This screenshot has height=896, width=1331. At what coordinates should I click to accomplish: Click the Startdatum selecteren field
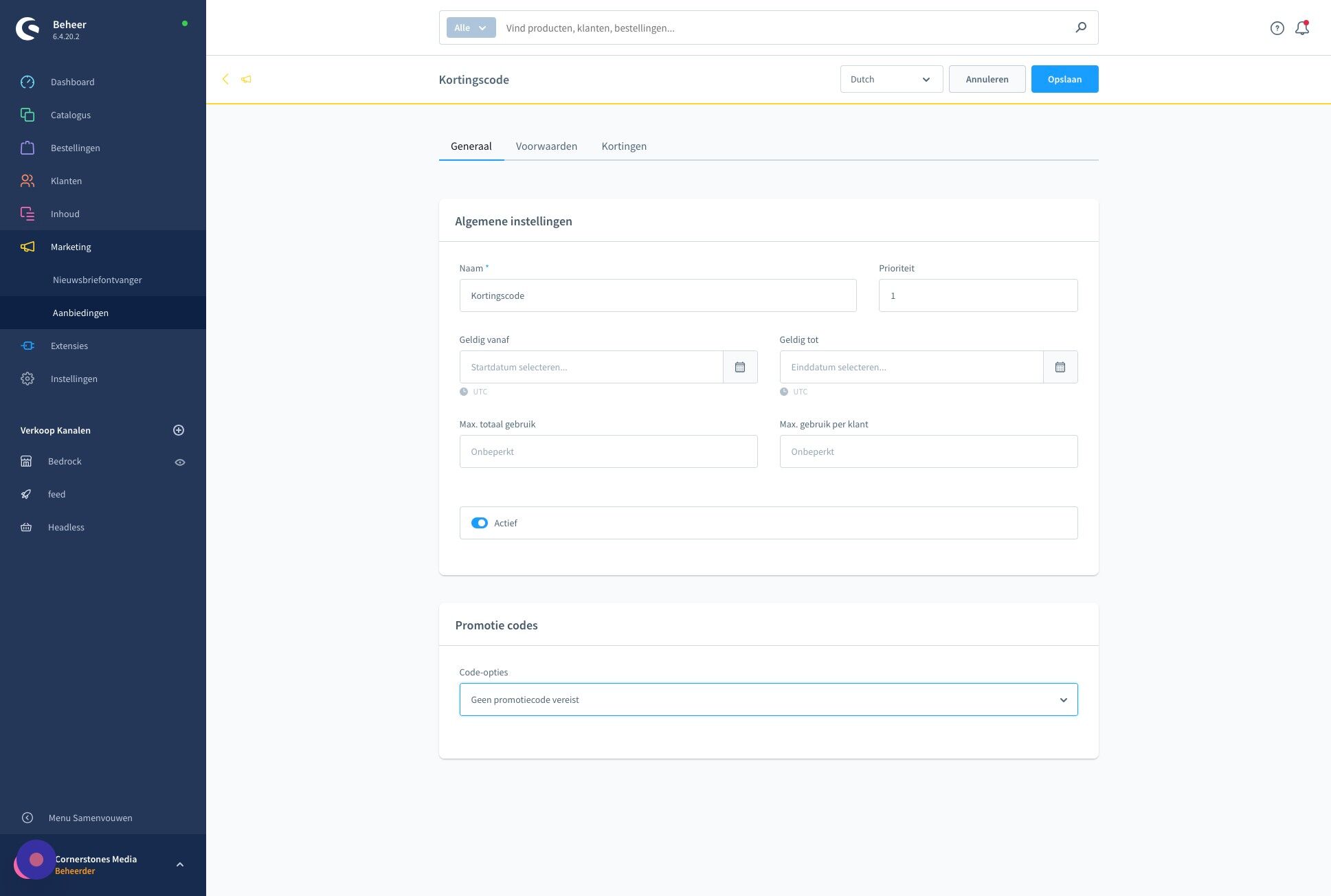[x=591, y=367]
